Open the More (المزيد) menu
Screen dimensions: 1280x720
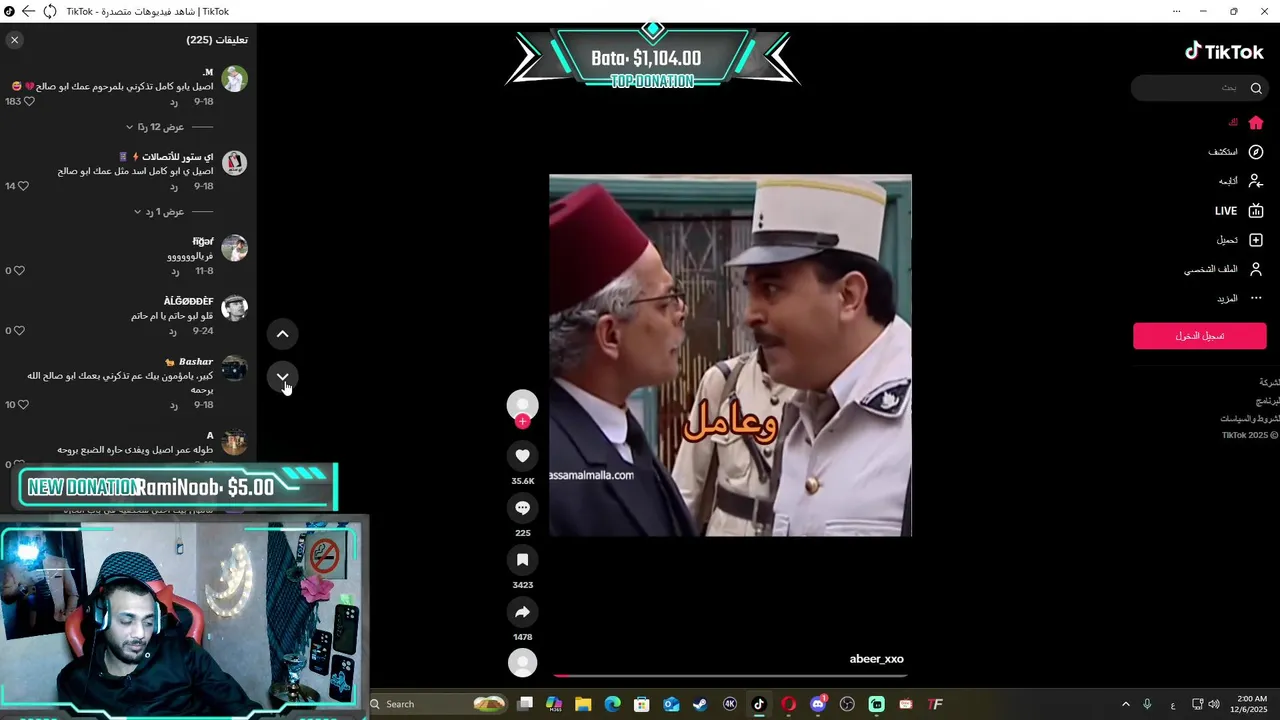[1239, 298]
